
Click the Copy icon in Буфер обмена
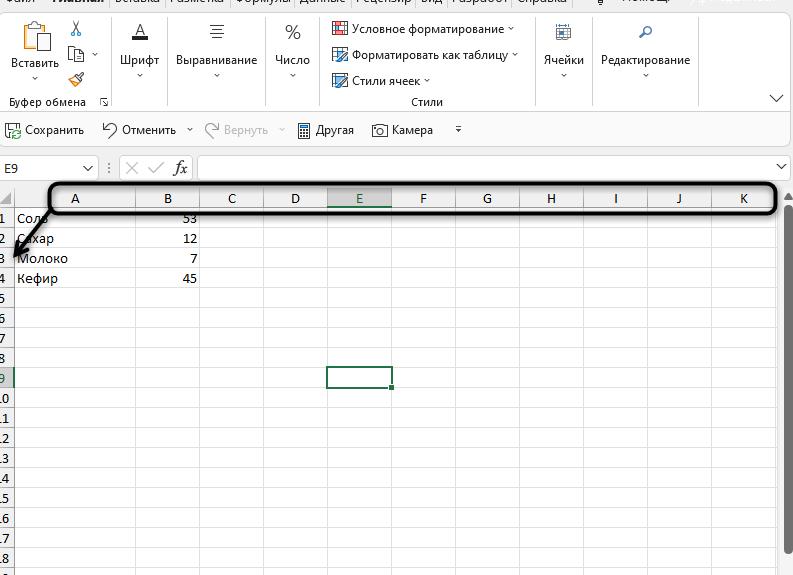(x=77, y=54)
